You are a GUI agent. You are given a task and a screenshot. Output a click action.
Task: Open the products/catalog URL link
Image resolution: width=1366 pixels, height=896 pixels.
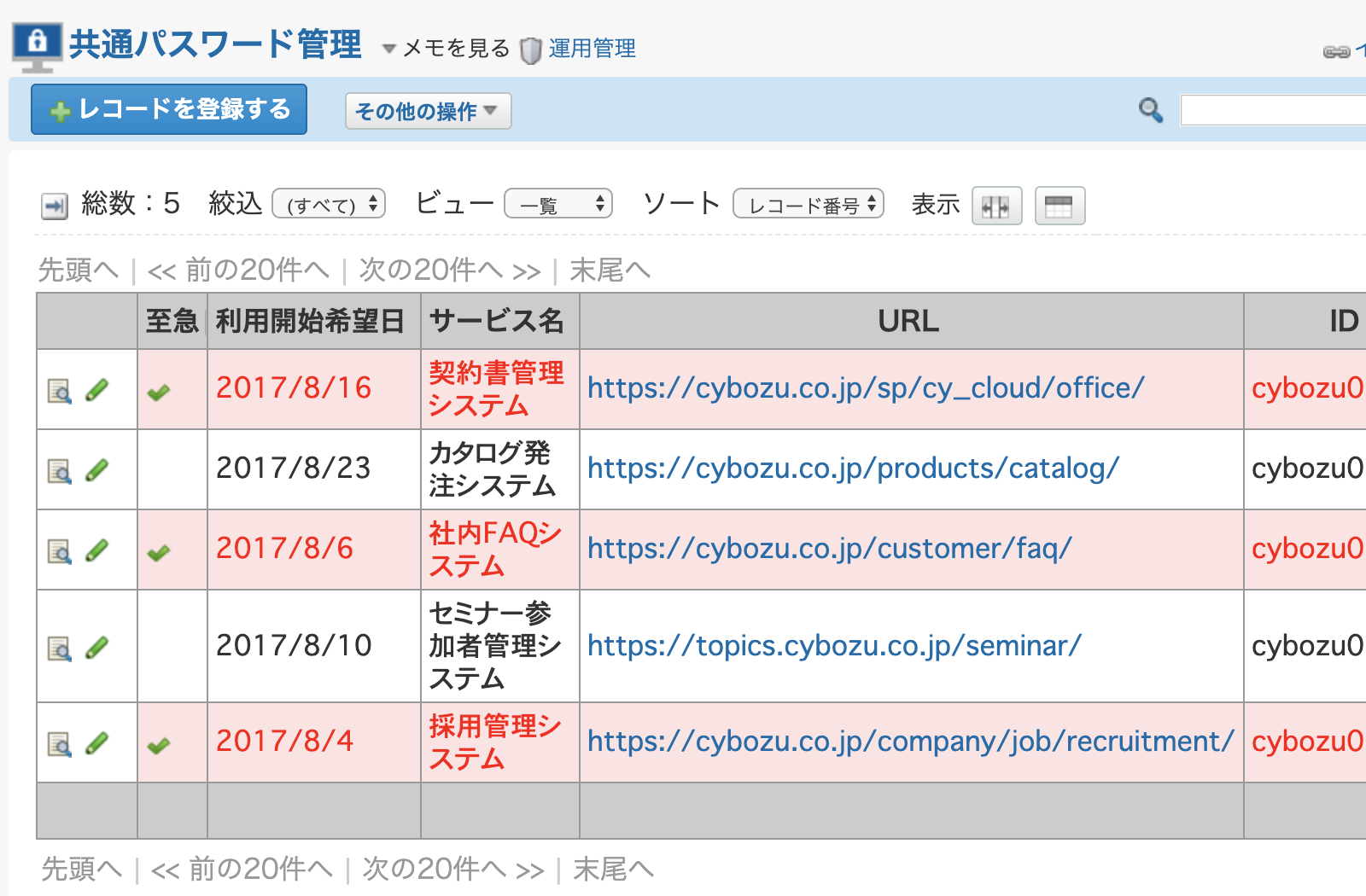853,468
